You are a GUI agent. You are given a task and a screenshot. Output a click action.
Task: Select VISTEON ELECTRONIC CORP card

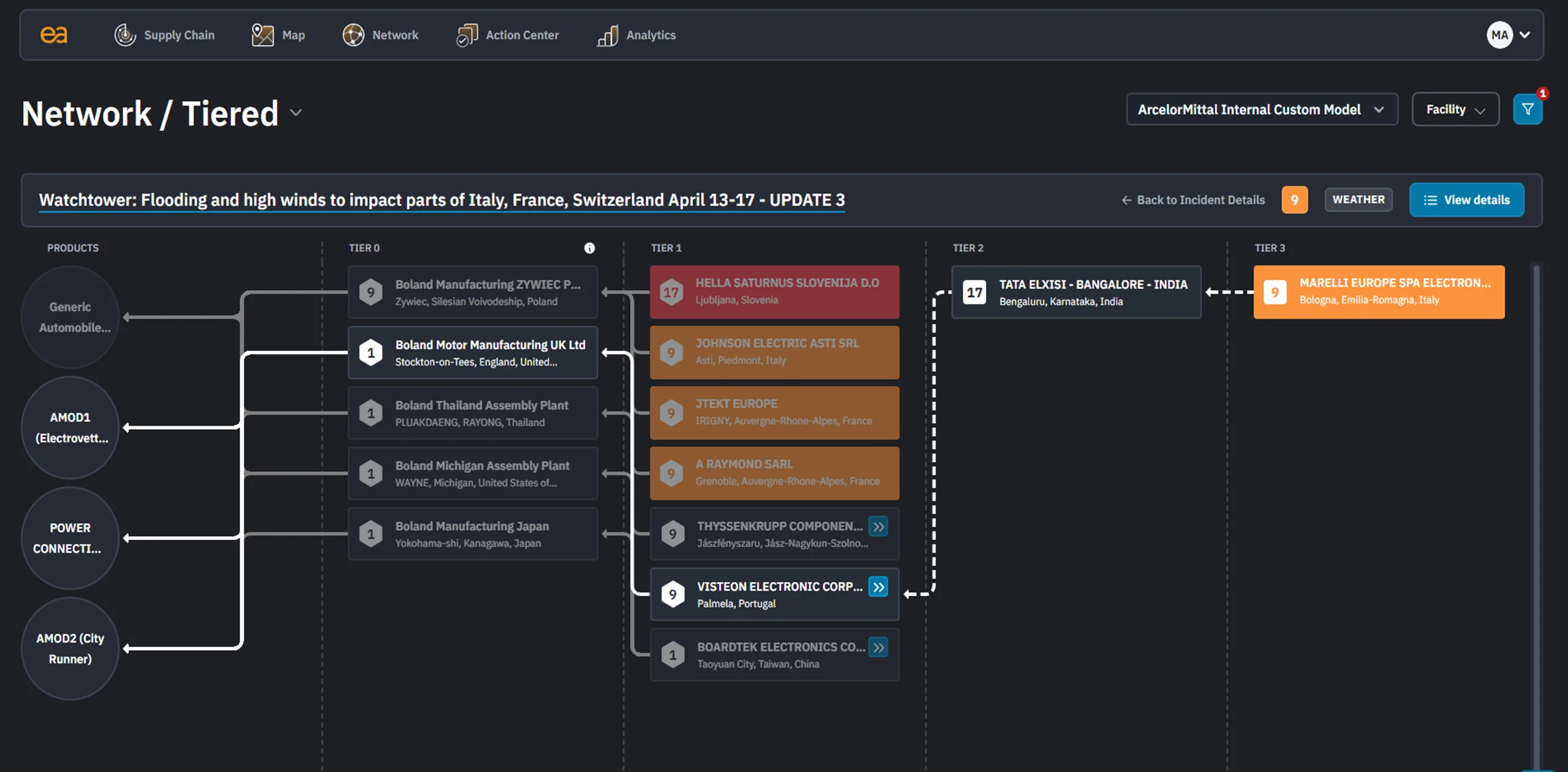pos(775,594)
